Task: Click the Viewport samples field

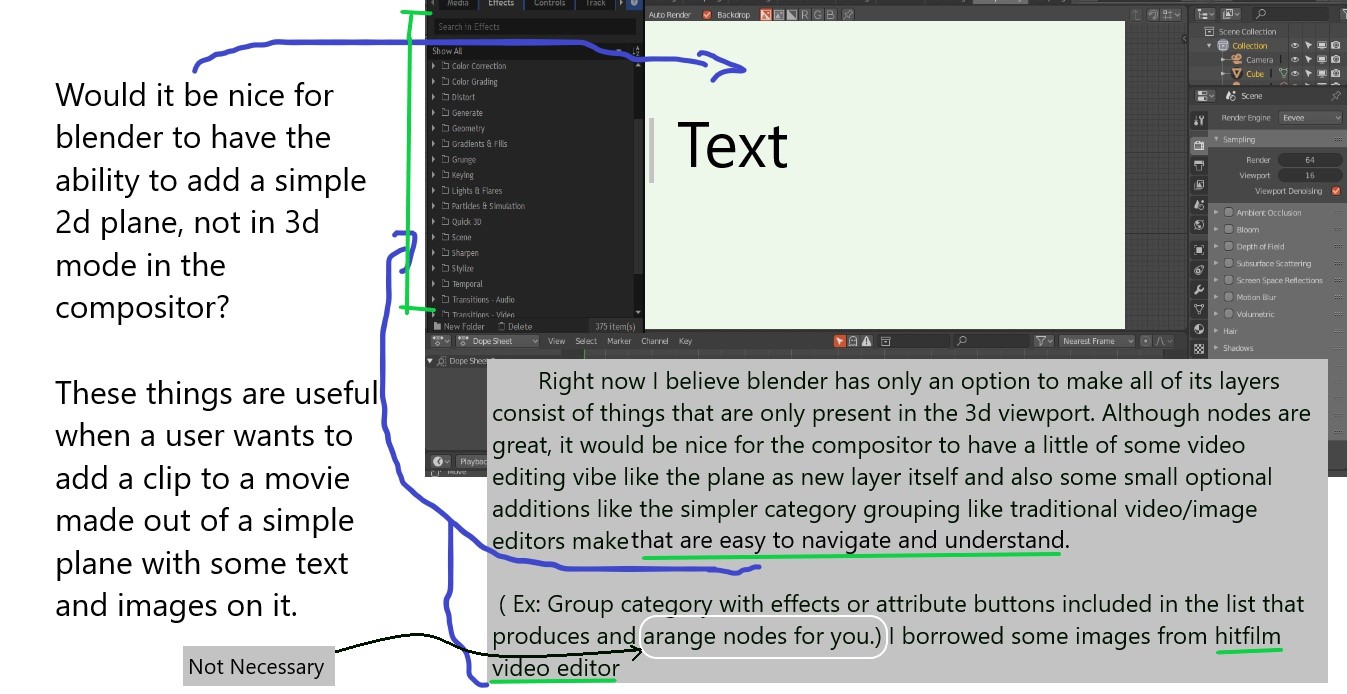Action: (1309, 175)
